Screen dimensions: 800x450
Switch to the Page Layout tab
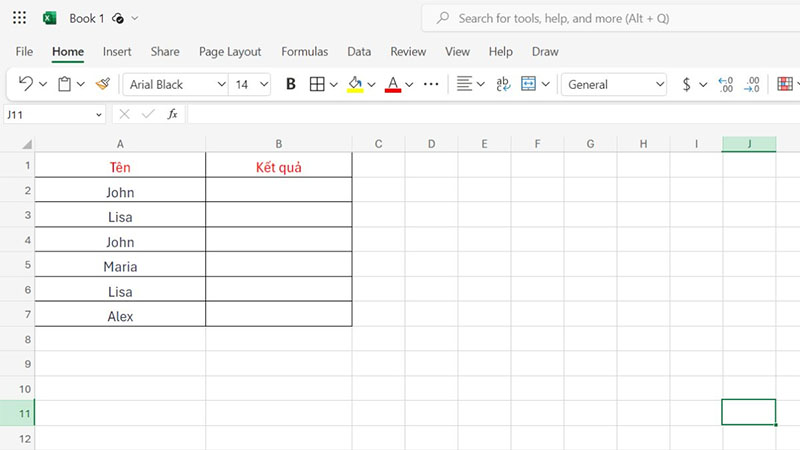pos(230,52)
